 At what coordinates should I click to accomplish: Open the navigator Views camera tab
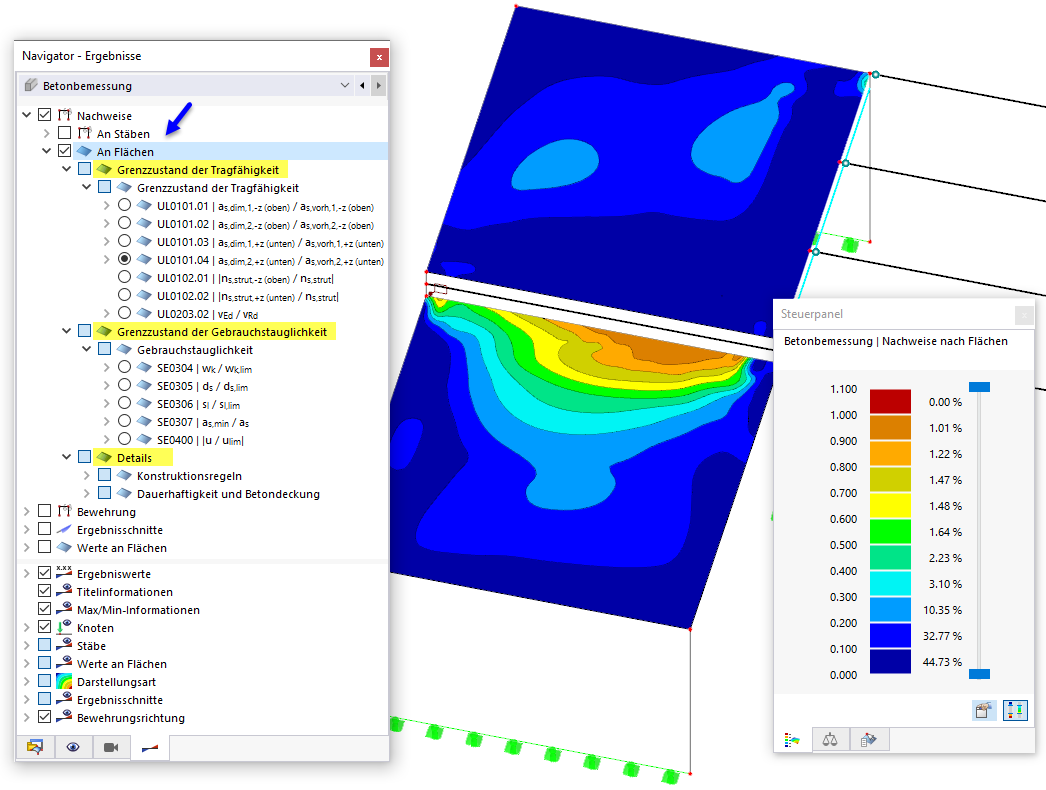pos(111,747)
